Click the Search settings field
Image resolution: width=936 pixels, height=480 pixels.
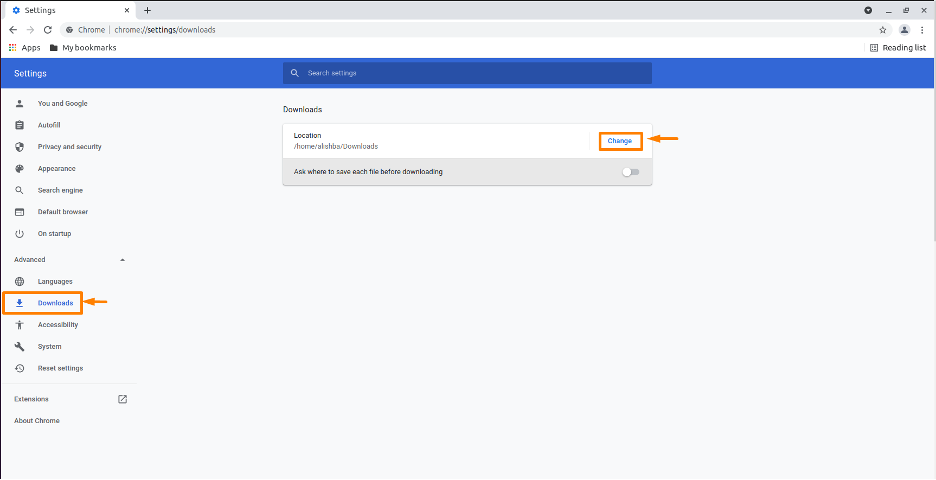coord(467,73)
